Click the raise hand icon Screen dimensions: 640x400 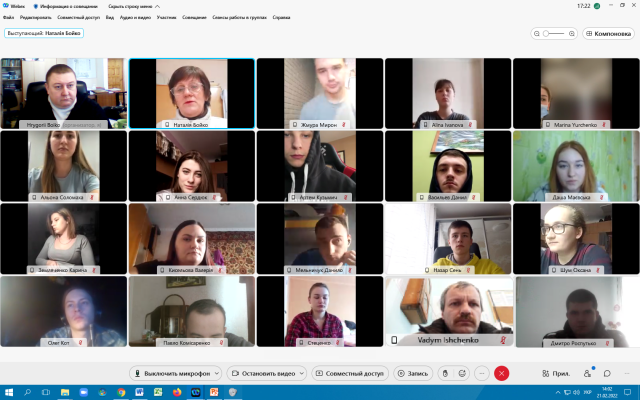pyautogui.click(x=445, y=373)
